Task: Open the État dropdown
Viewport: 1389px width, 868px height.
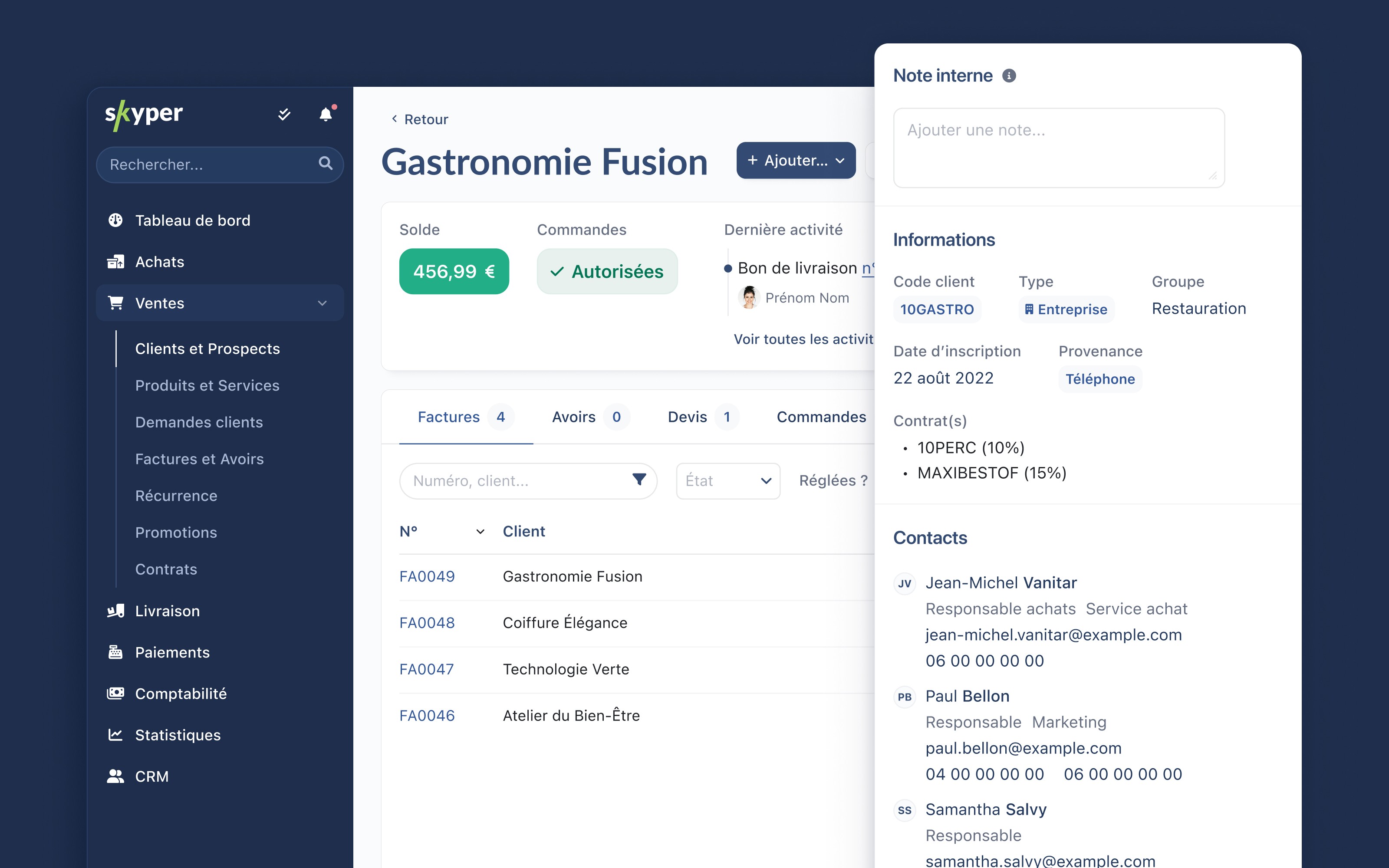Action: click(728, 480)
